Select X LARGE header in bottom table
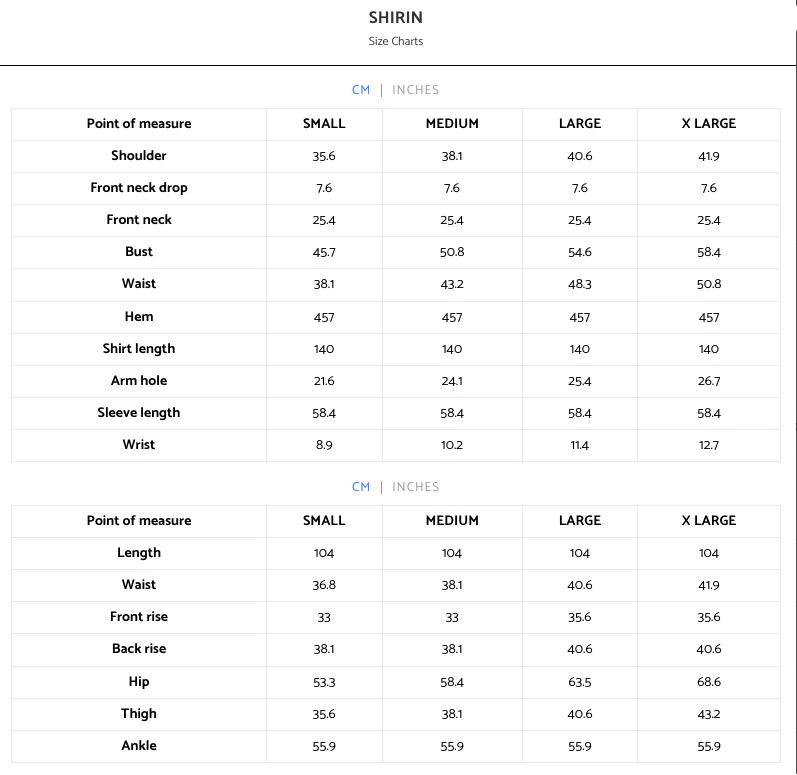 709,520
